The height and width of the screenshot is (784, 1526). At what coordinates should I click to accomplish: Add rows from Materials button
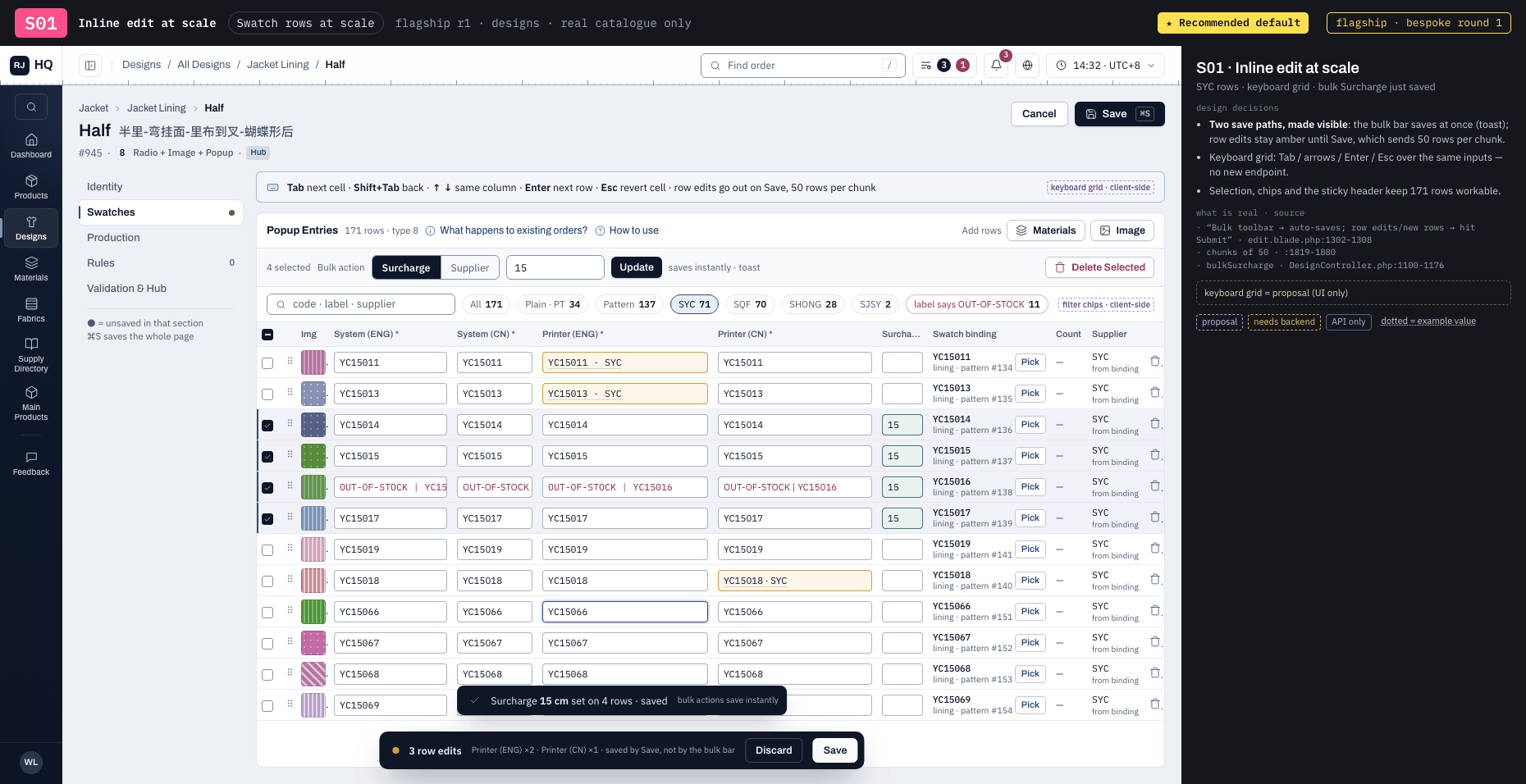tap(1046, 230)
